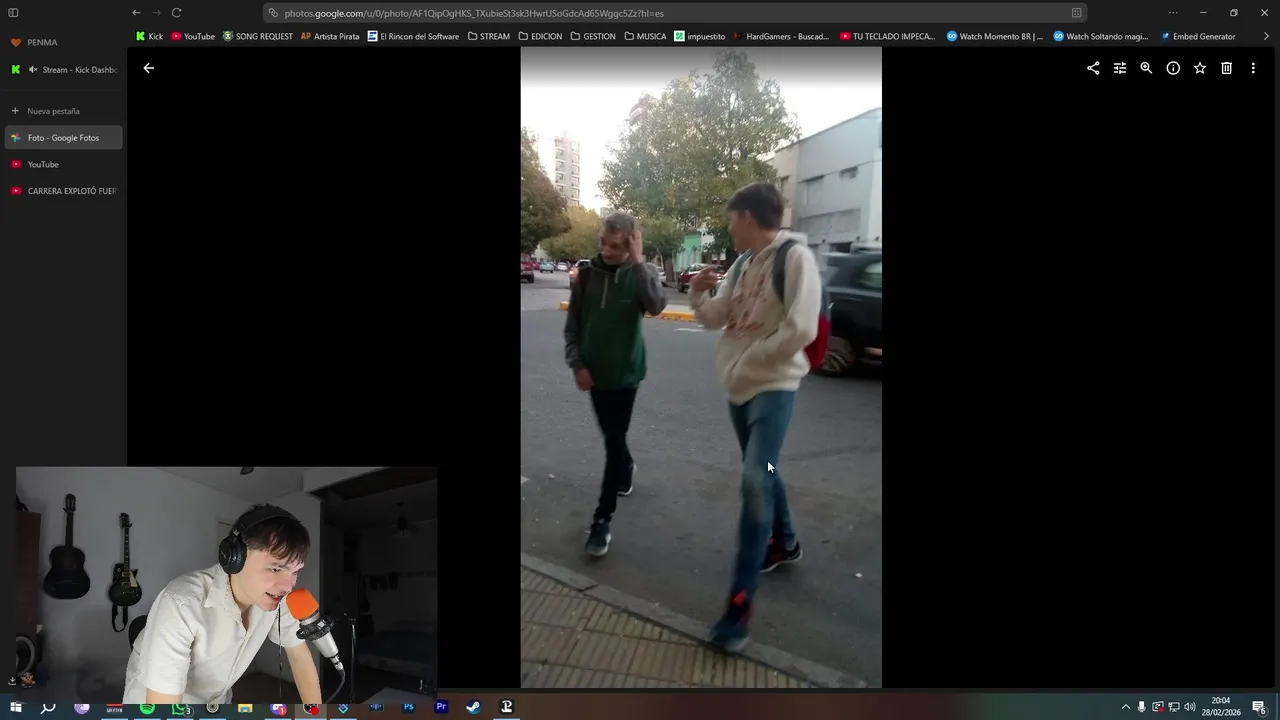This screenshot has height=720, width=1280.
Task: Mark photo as favorite with the star
Action: (1200, 68)
